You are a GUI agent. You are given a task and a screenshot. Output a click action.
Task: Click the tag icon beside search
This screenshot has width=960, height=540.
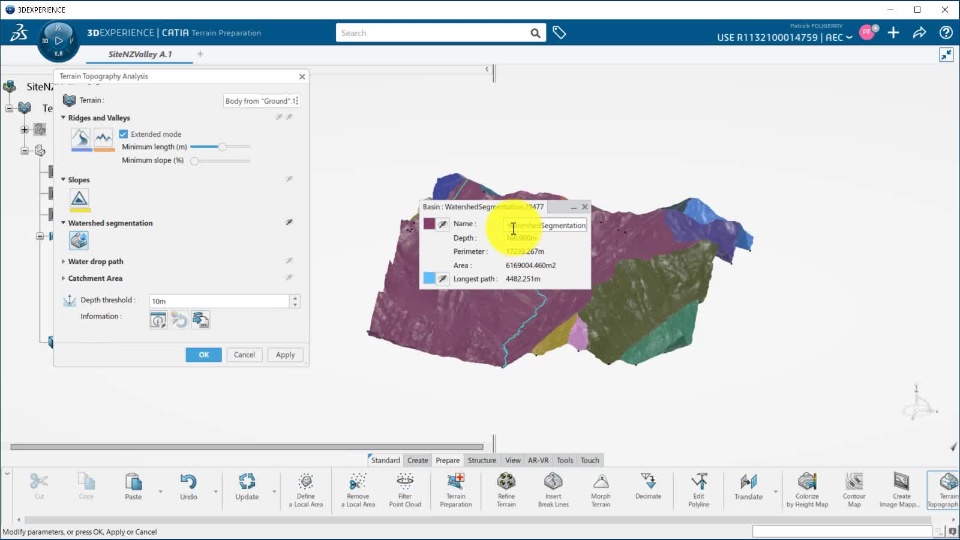point(559,33)
